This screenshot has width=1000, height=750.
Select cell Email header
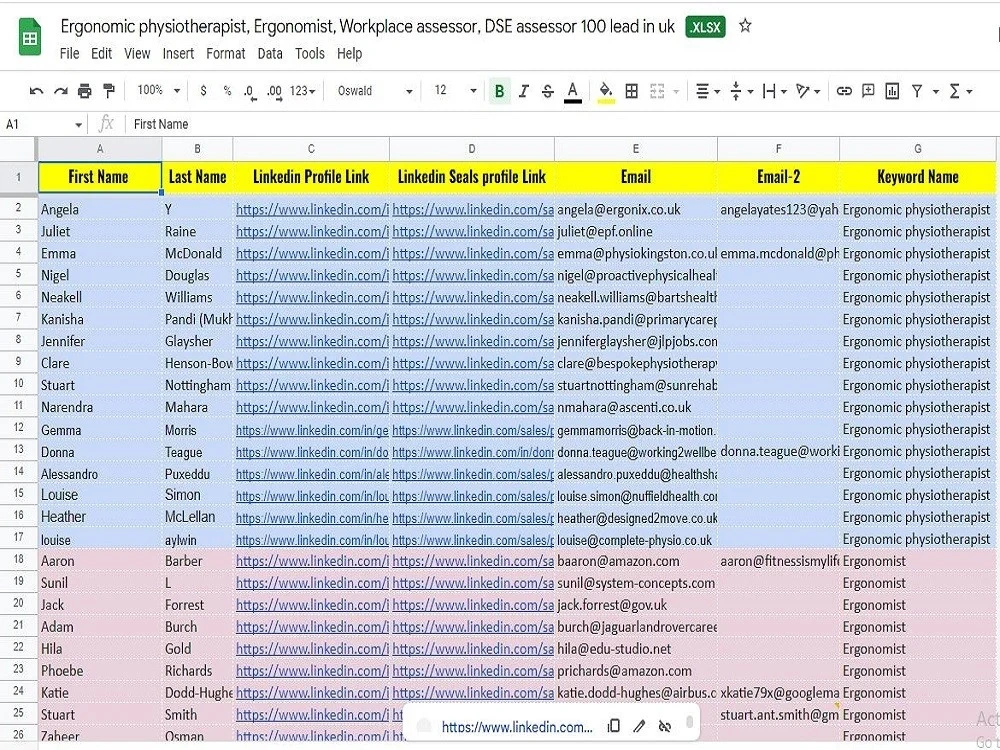pyautogui.click(x=636, y=177)
